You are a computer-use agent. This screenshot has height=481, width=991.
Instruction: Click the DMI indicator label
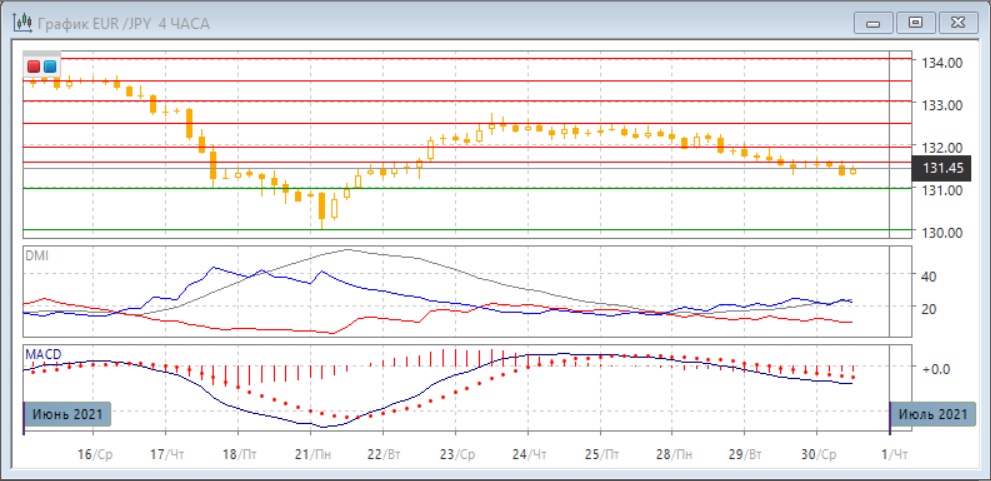click(x=36, y=255)
